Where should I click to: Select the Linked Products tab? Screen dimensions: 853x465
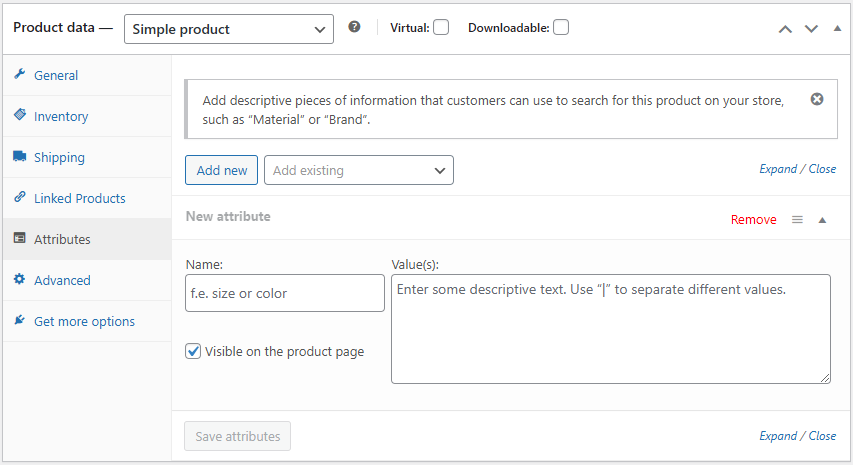(x=79, y=199)
